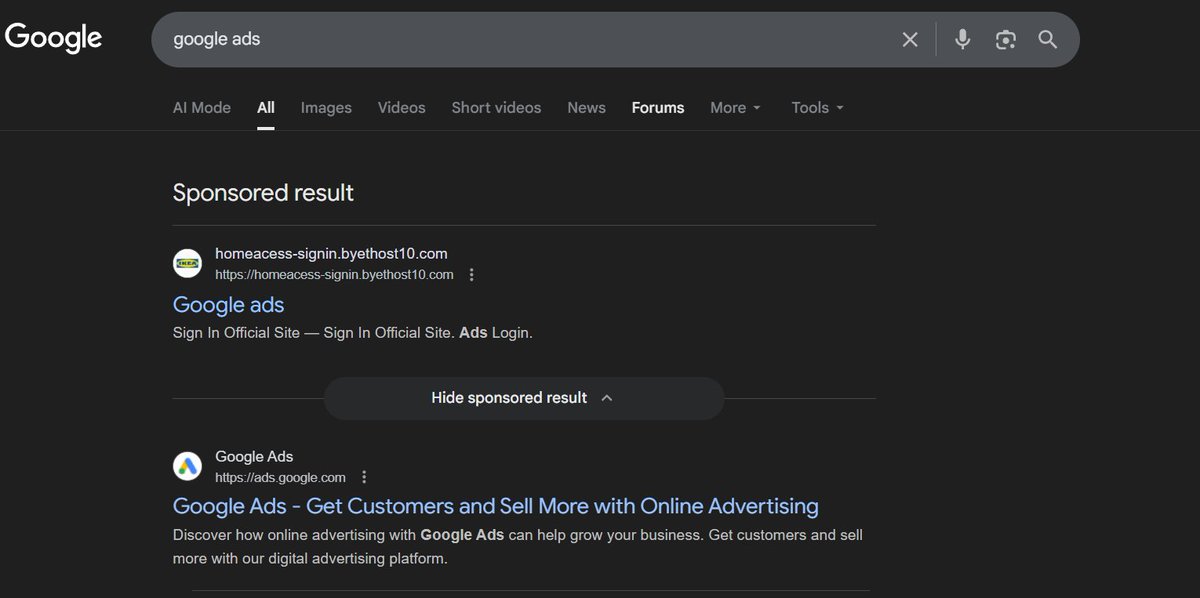Switch to Forums tab
The image size is (1200, 598).
pos(658,107)
